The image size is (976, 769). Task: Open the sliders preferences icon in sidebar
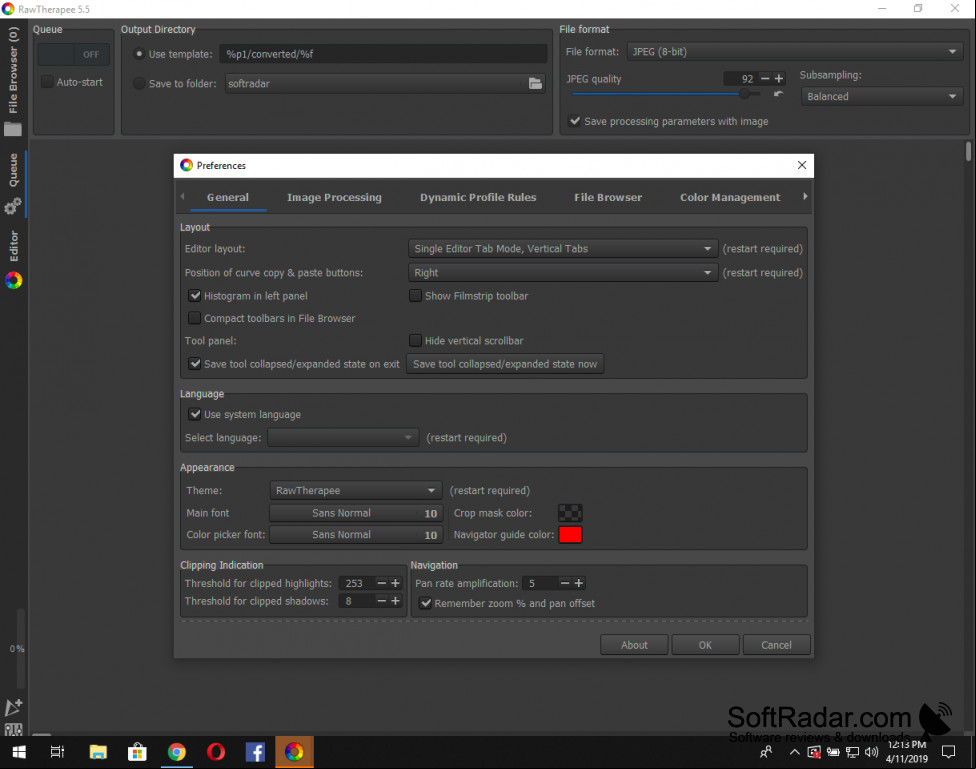click(14, 729)
